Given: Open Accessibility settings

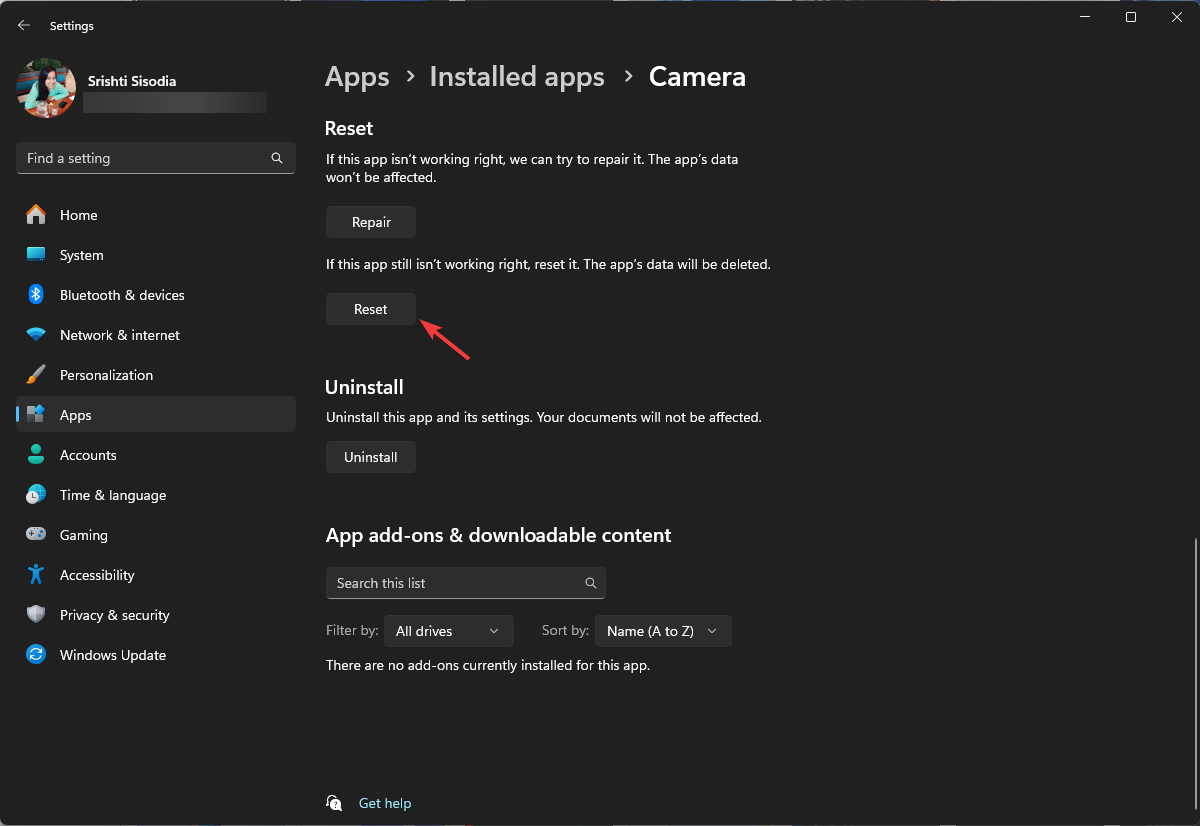Looking at the screenshot, I should (x=97, y=575).
